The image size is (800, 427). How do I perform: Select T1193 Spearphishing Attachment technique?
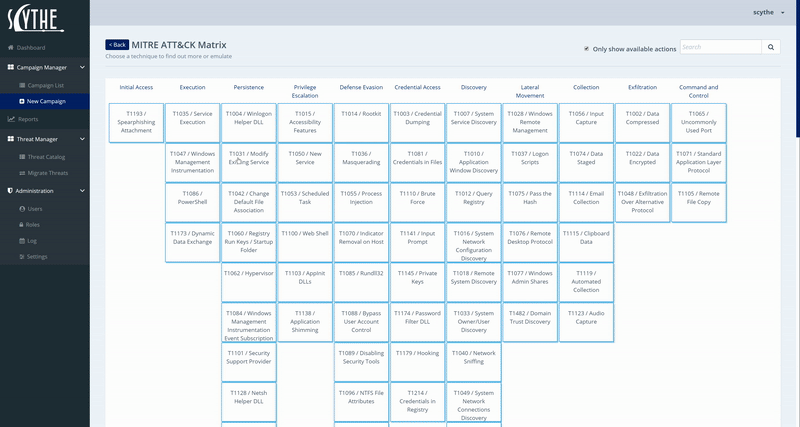pos(136,123)
